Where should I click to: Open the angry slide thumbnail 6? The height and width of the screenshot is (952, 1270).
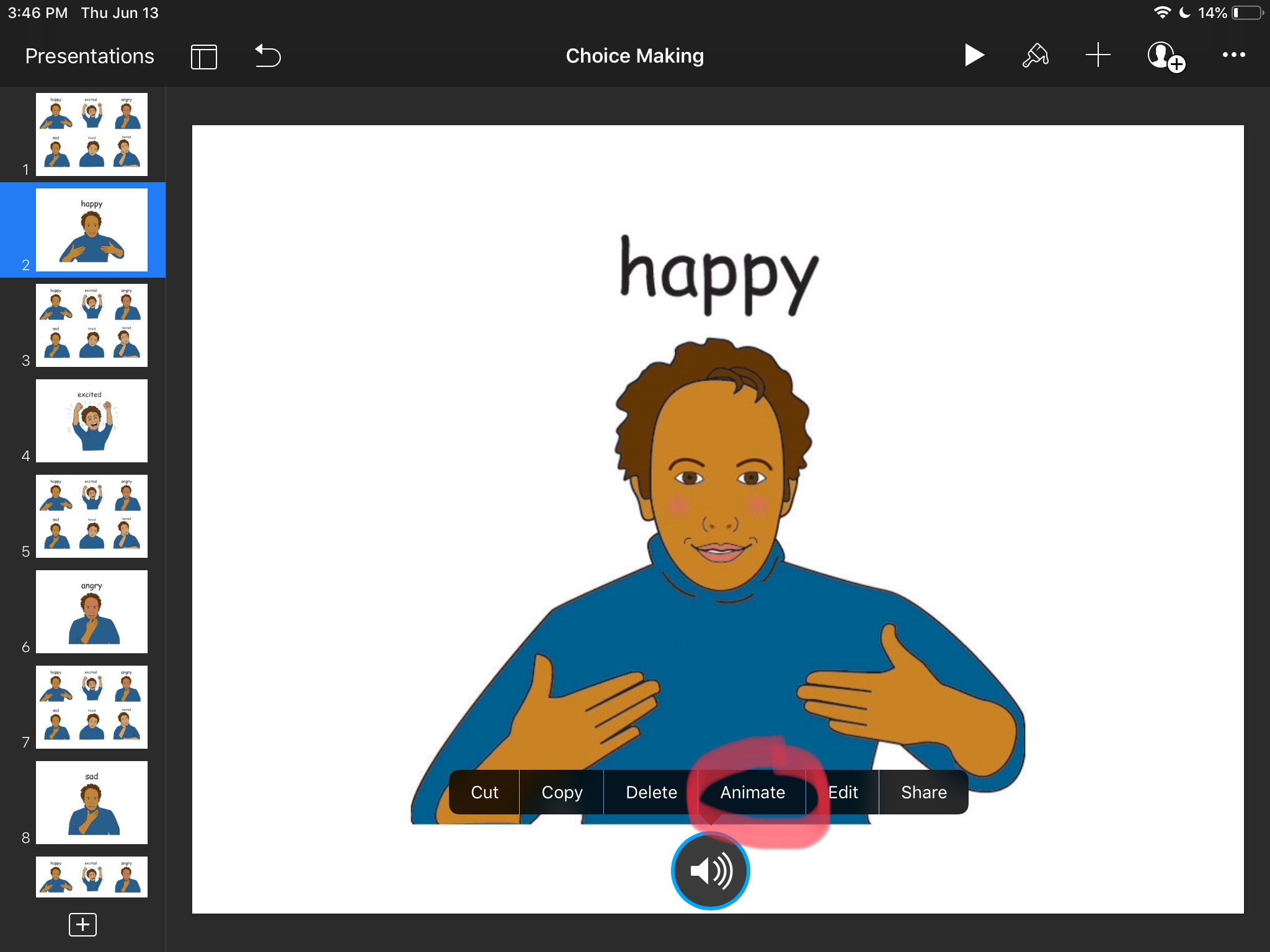coord(92,612)
